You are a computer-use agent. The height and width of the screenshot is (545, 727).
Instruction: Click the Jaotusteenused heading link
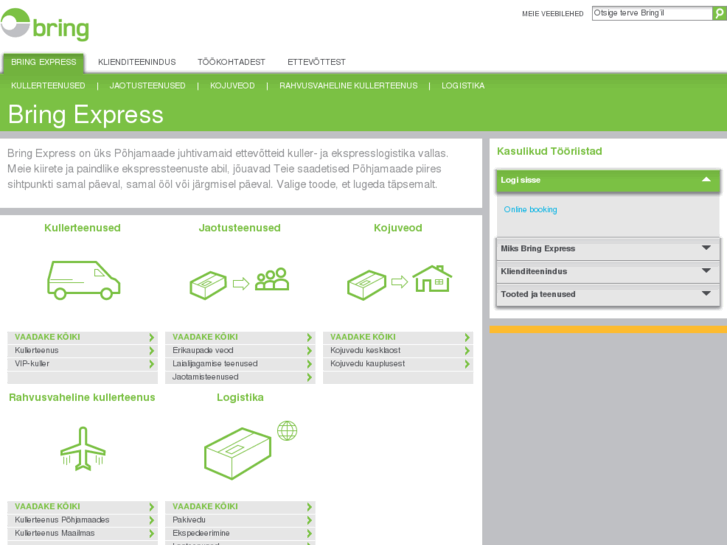click(240, 228)
